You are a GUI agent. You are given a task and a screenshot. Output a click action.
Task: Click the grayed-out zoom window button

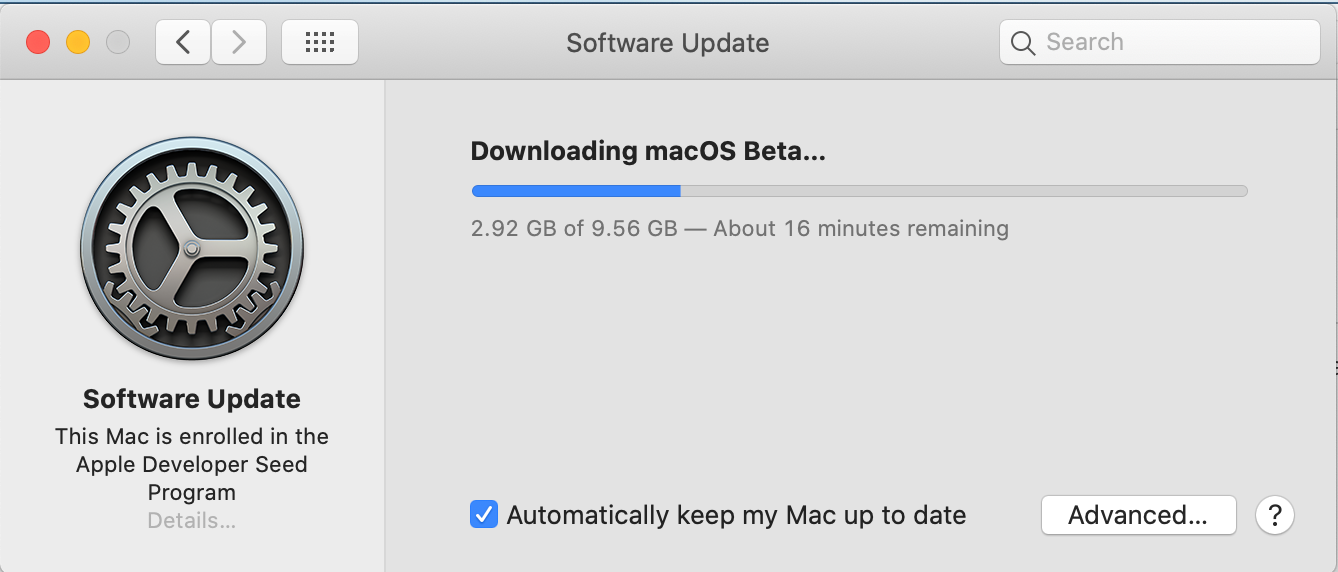[x=118, y=42]
